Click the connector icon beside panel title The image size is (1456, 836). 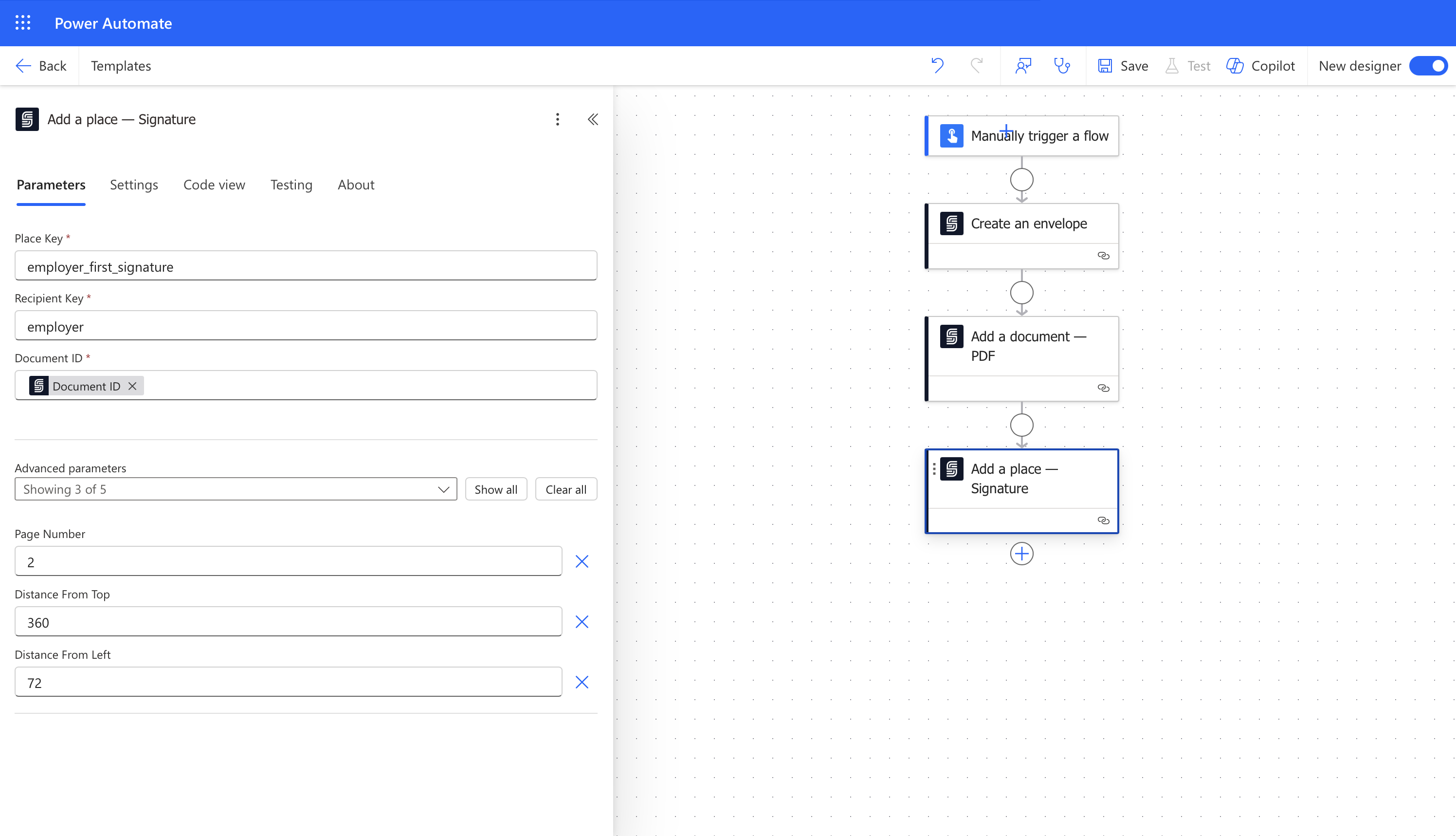27,119
